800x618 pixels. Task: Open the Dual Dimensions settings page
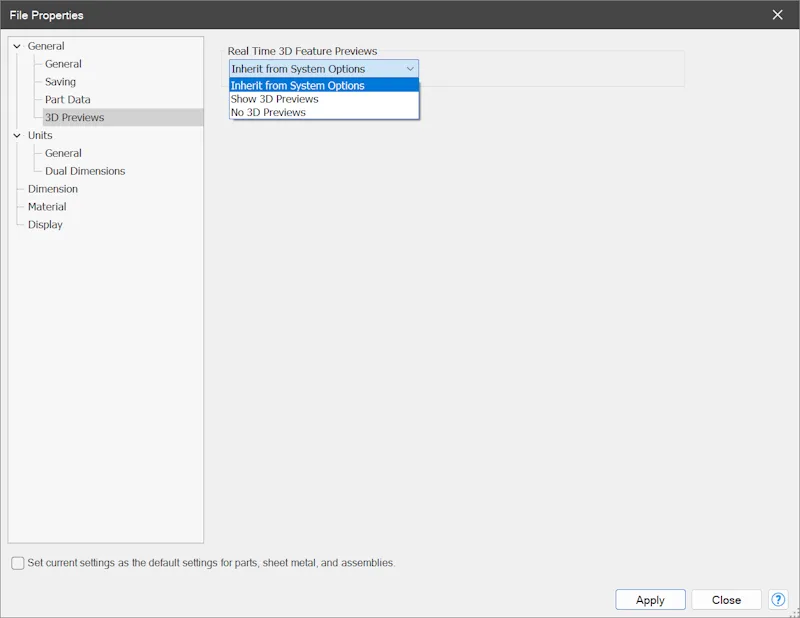[x=85, y=171]
